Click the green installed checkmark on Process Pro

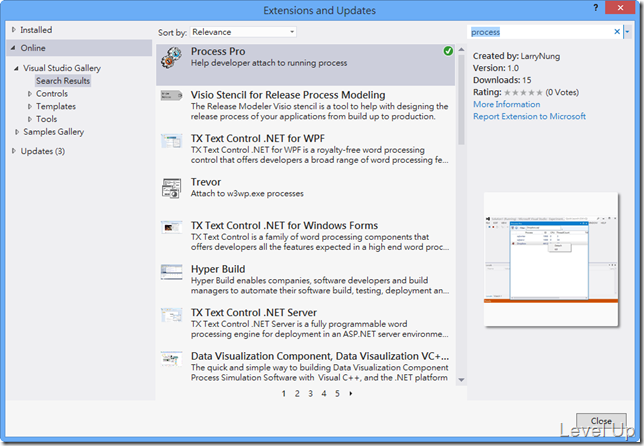[x=448, y=51]
